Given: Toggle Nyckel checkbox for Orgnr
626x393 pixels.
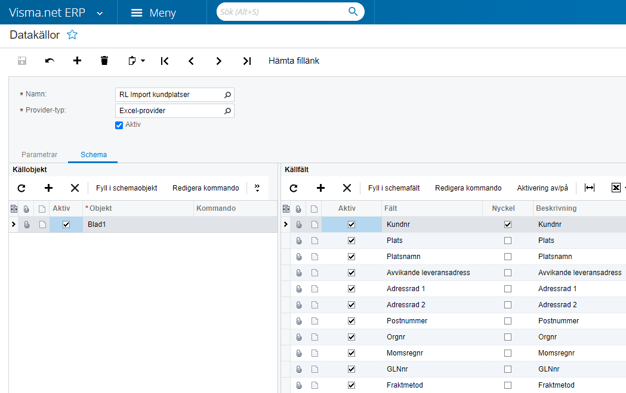Looking at the screenshot, I should coord(508,337).
